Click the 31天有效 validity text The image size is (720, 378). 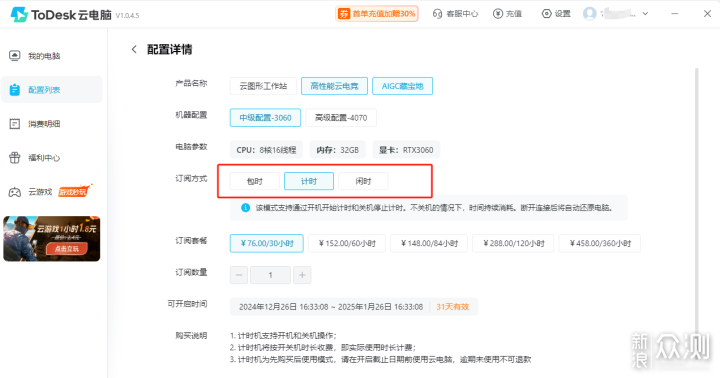453,307
